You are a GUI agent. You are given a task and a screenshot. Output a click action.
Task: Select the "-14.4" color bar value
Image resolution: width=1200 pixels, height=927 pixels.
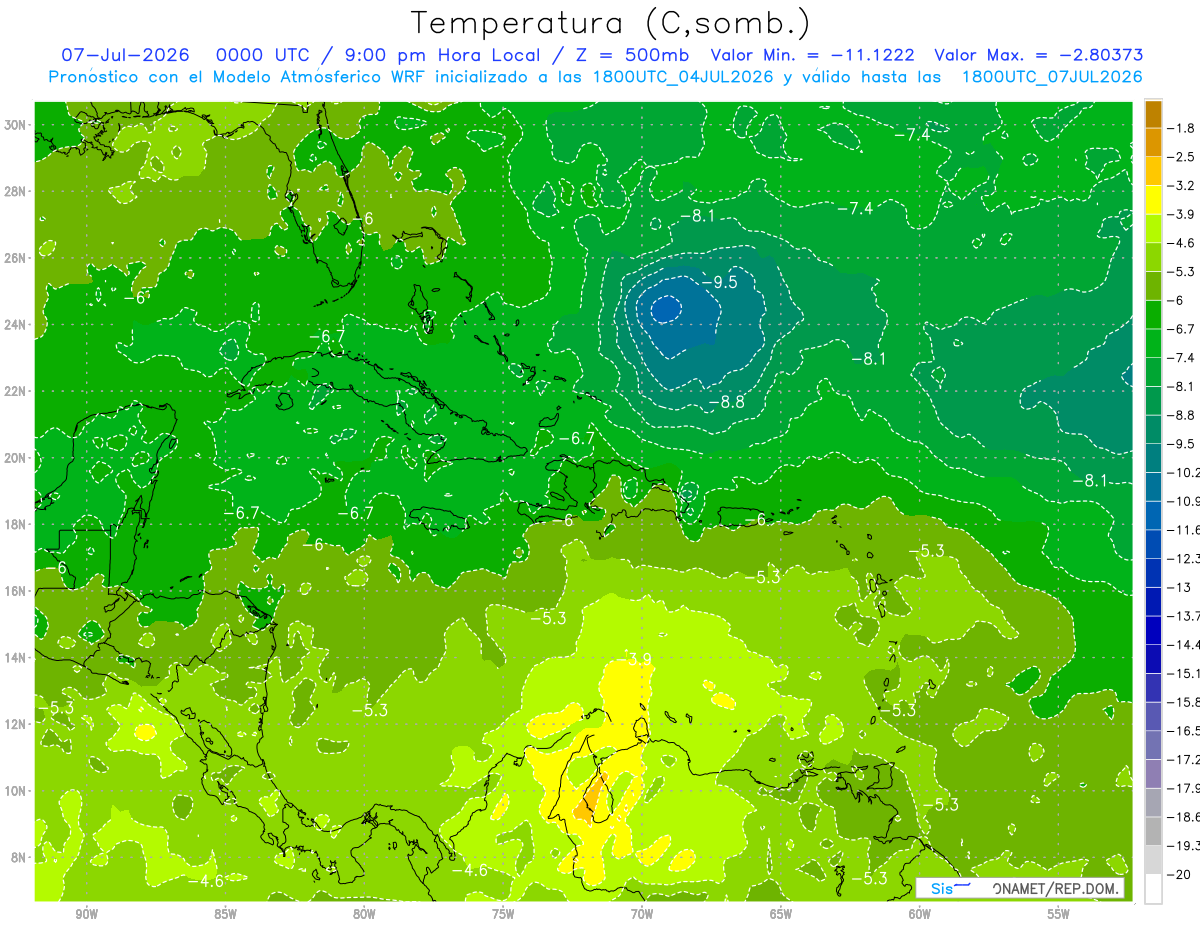[1184, 644]
